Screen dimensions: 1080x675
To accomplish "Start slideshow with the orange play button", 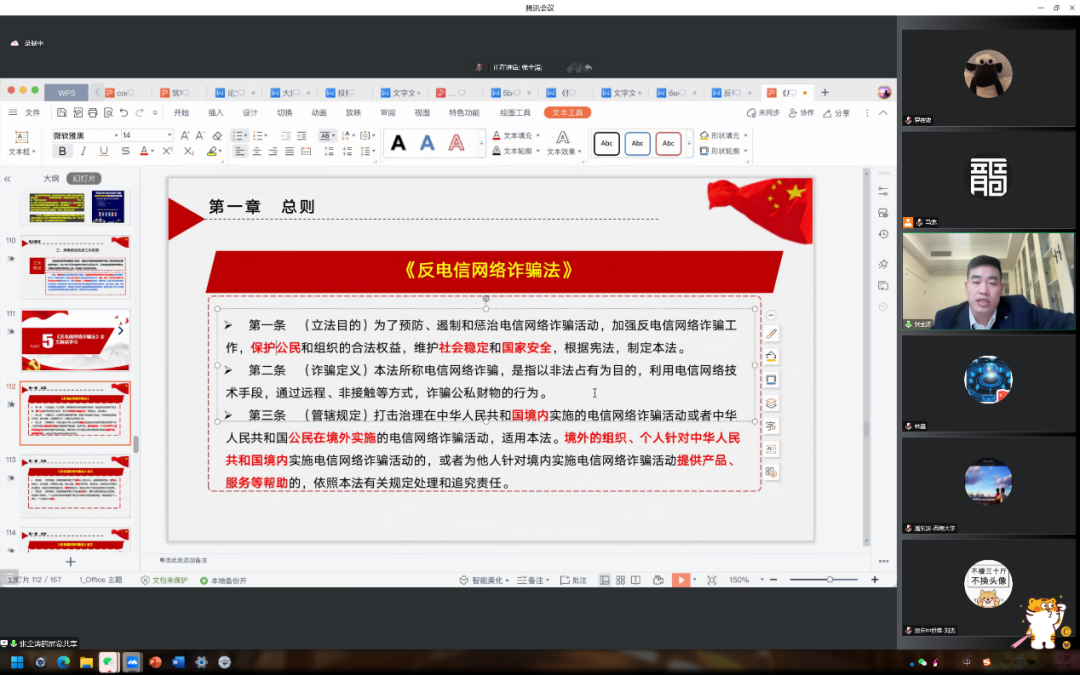I will coord(680,580).
